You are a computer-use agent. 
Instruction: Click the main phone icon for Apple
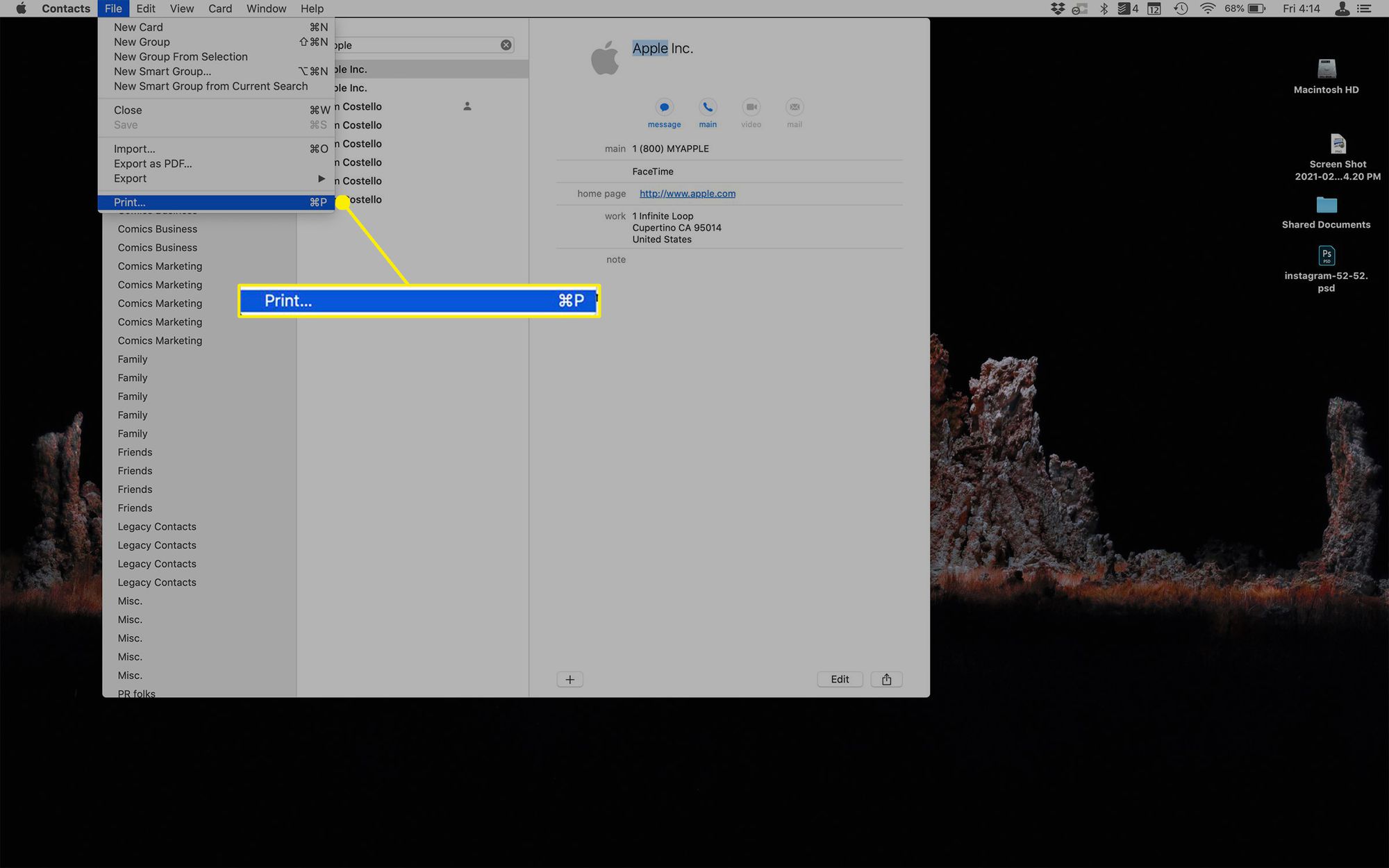click(x=707, y=107)
